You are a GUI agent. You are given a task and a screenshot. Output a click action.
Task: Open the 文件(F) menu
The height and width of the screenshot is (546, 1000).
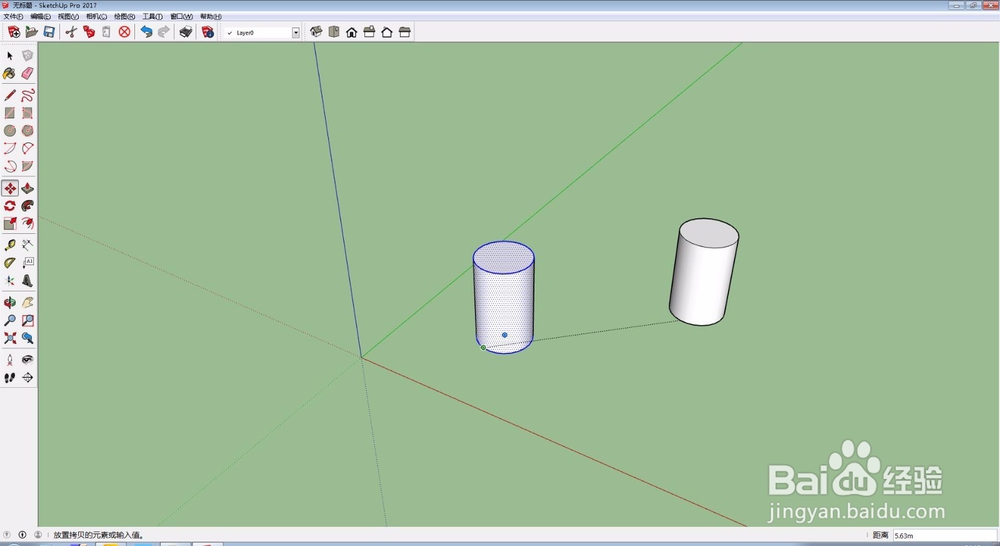click(13, 17)
